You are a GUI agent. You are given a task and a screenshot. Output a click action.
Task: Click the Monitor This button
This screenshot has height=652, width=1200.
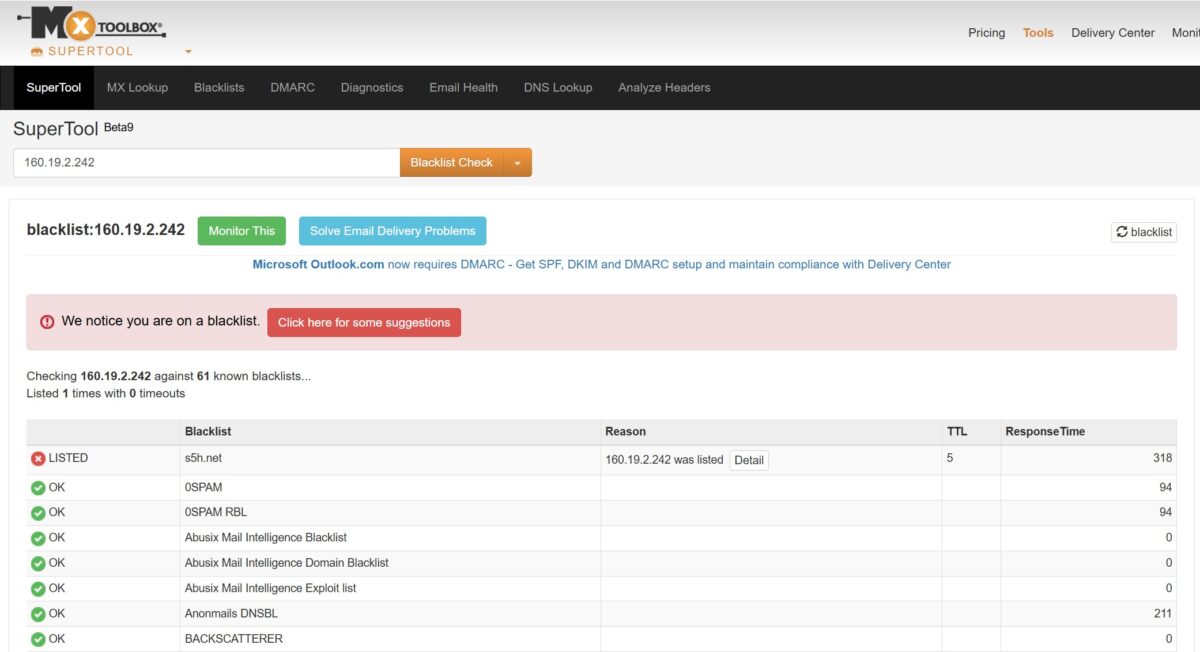point(242,231)
